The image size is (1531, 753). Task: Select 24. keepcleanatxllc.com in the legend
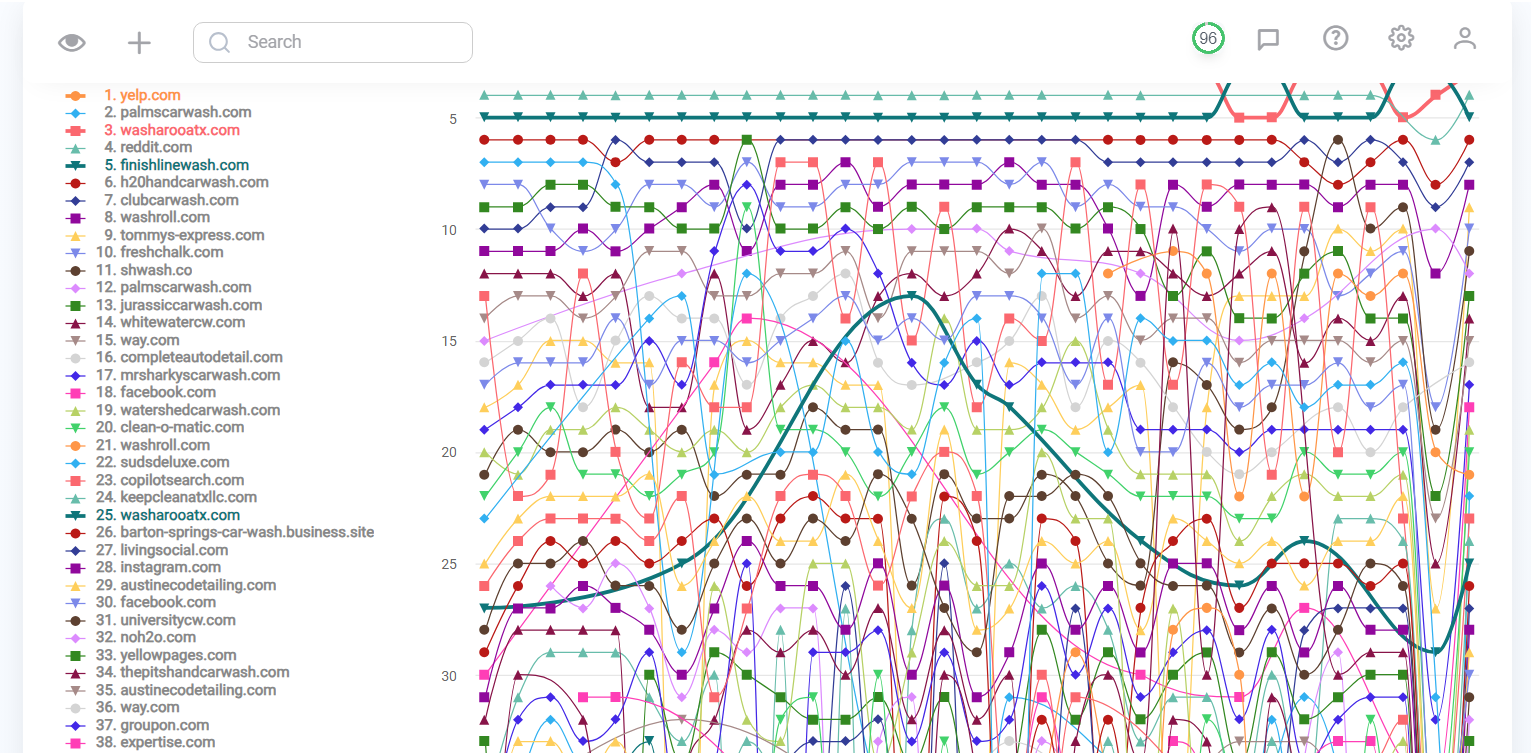click(161, 497)
